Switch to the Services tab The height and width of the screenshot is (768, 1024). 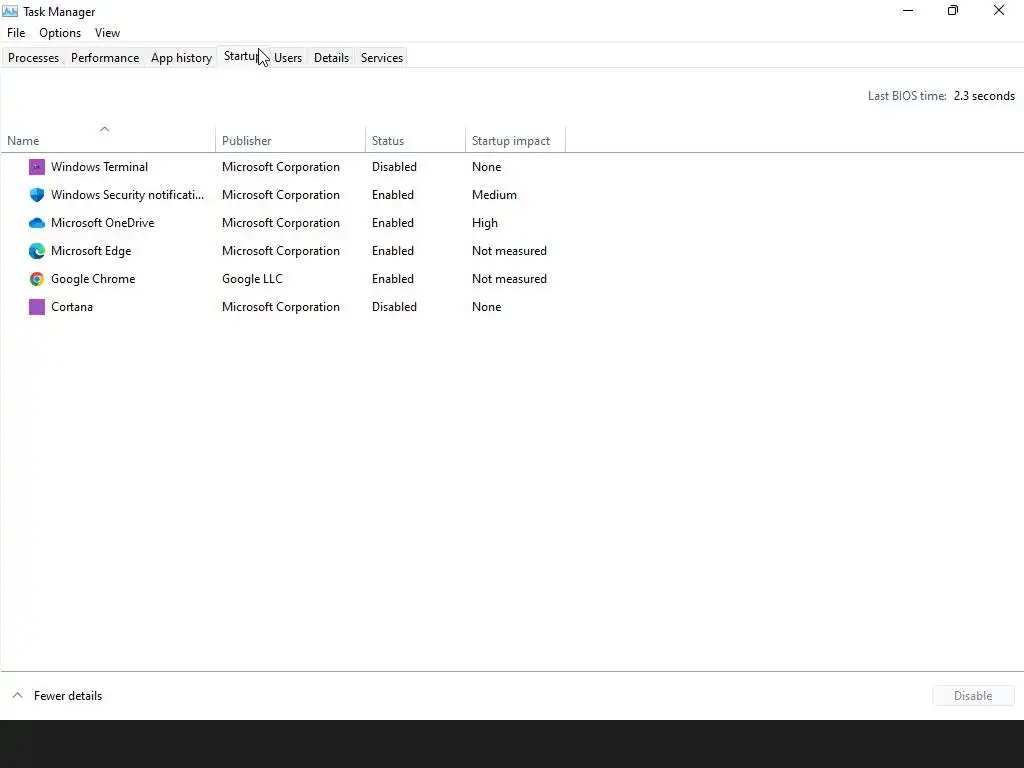coord(382,57)
